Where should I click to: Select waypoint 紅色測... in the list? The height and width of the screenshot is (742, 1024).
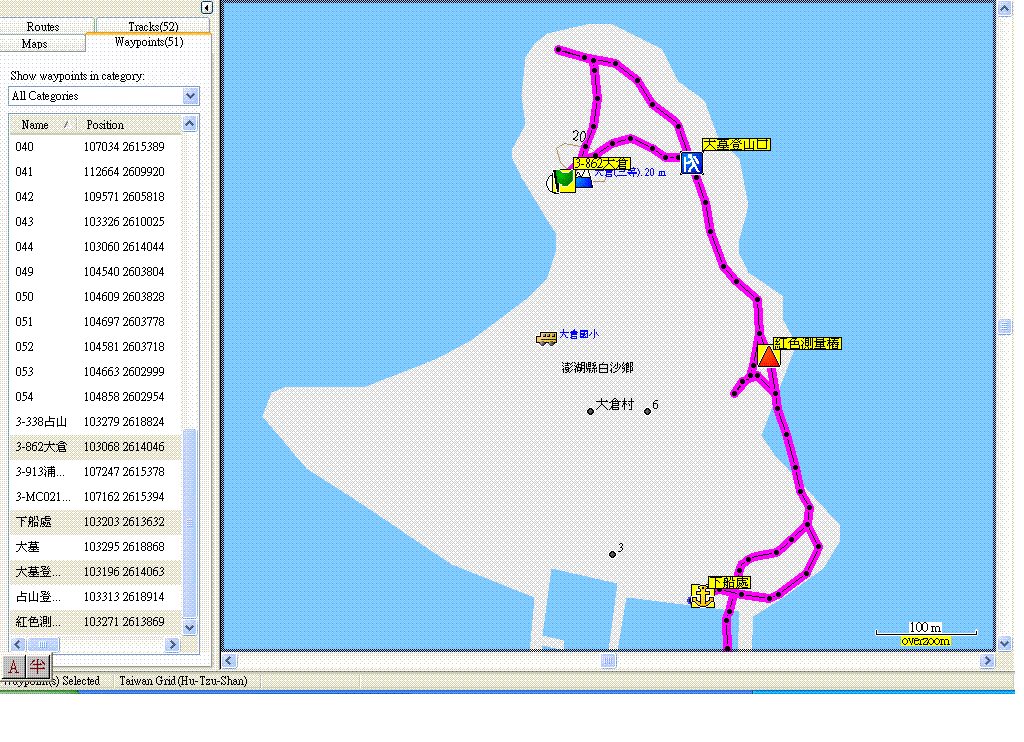pyautogui.click(x=95, y=622)
